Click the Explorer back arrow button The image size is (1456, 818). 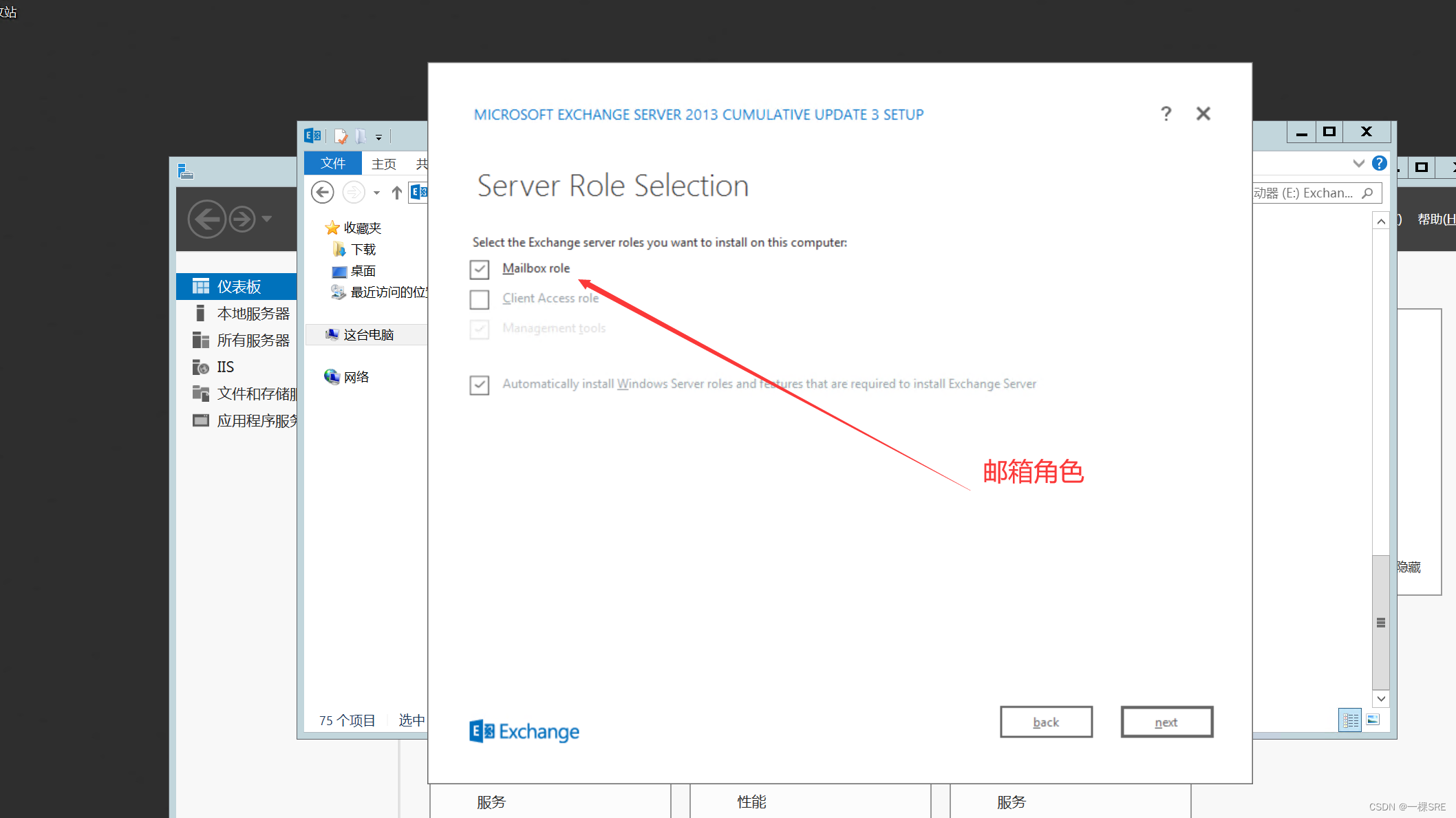tap(322, 193)
